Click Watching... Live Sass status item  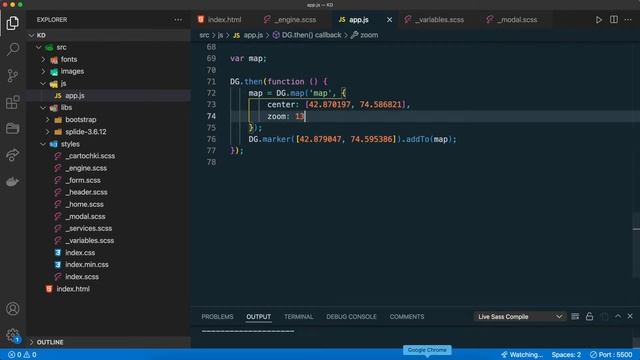tap(522, 355)
